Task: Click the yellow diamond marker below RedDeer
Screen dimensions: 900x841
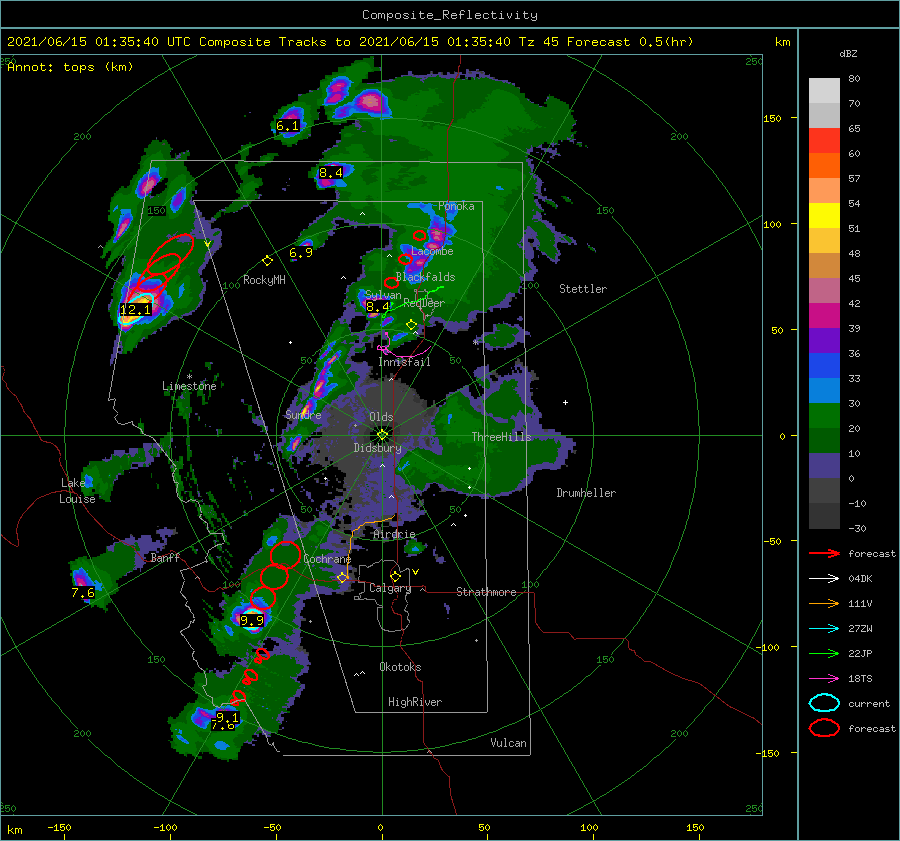Action: (411, 325)
